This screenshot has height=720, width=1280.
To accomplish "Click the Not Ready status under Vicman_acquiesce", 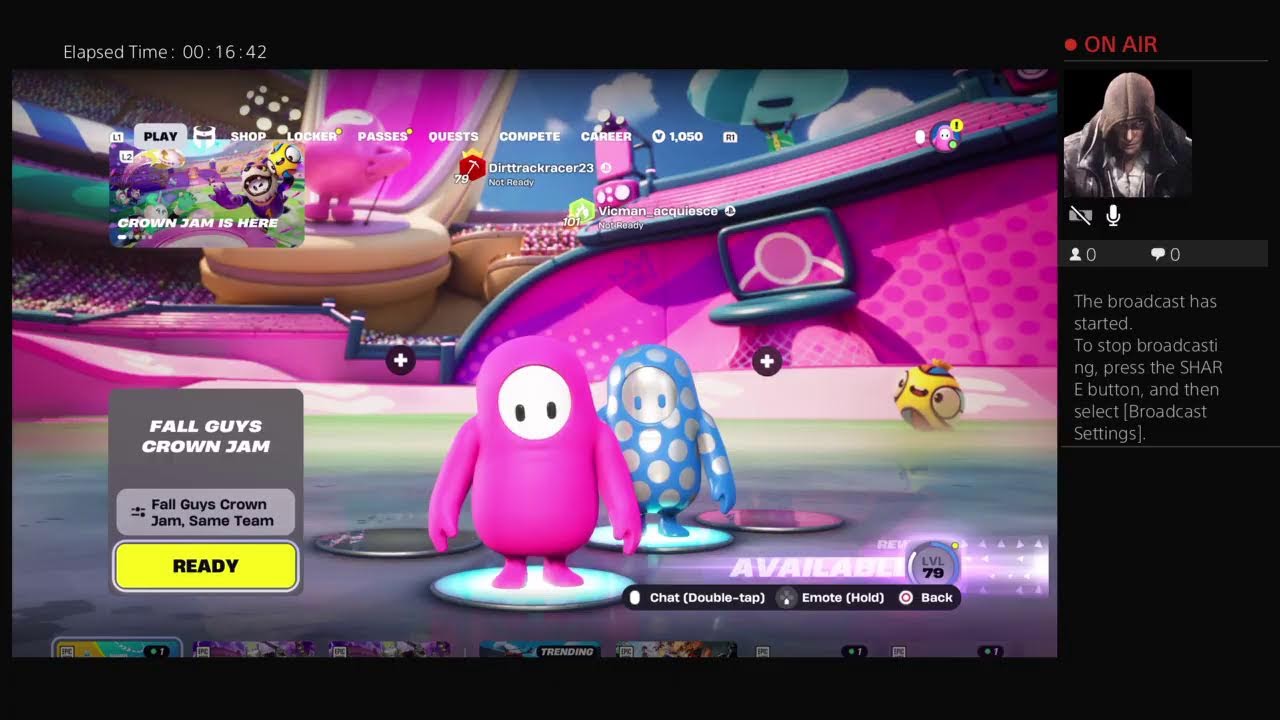I will [x=621, y=225].
